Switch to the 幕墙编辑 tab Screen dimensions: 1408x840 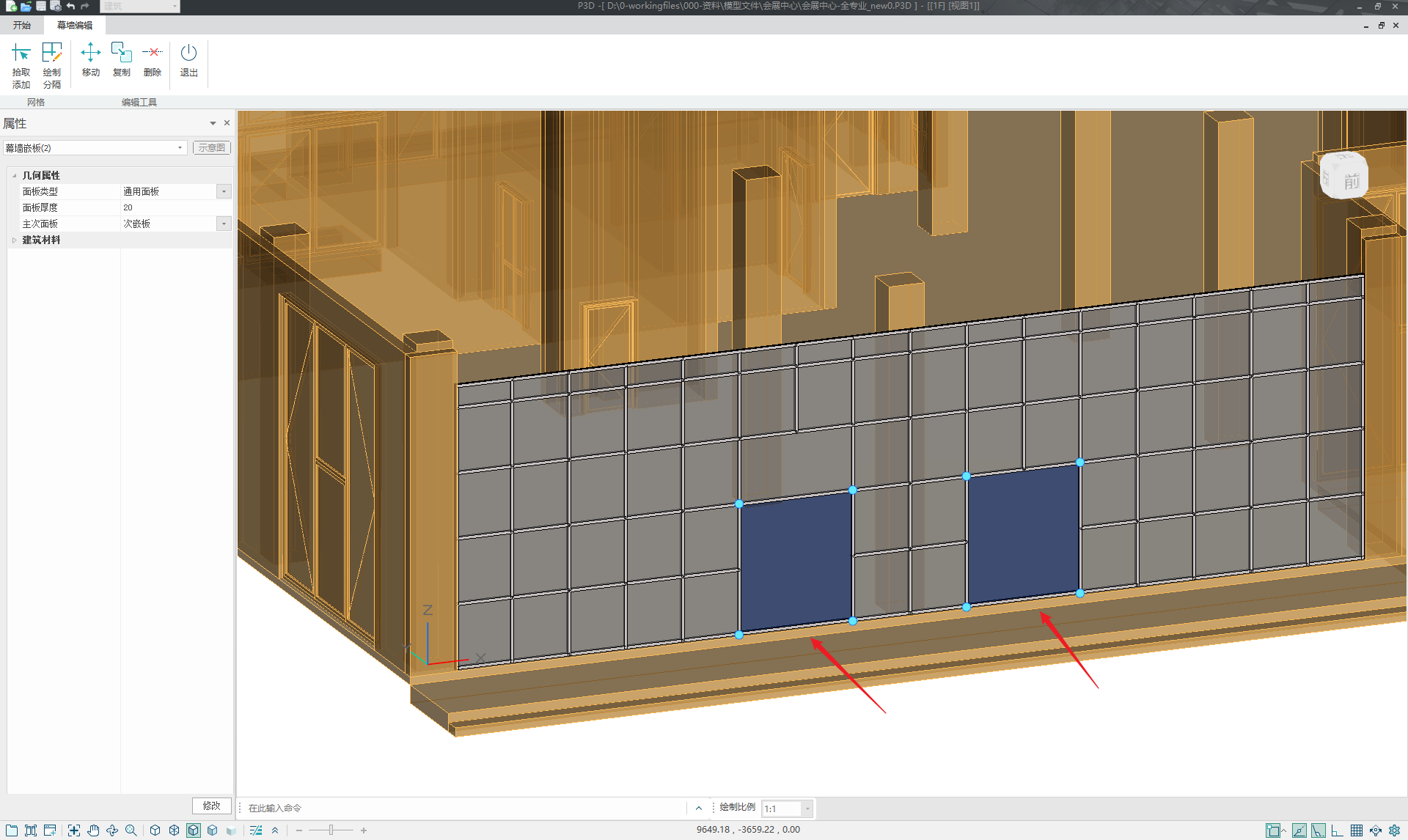coord(75,25)
